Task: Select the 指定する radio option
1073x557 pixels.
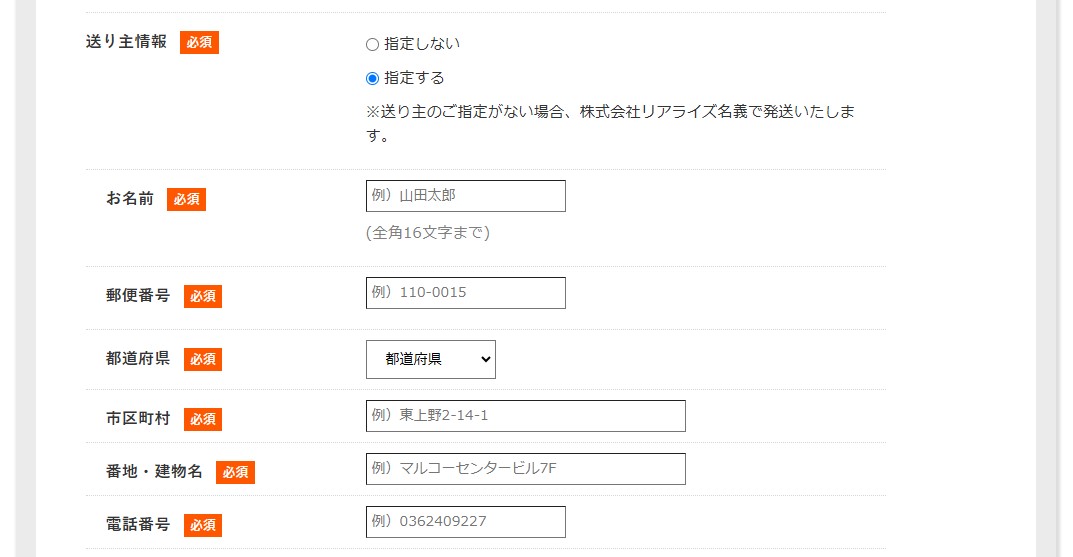Action: pos(372,79)
